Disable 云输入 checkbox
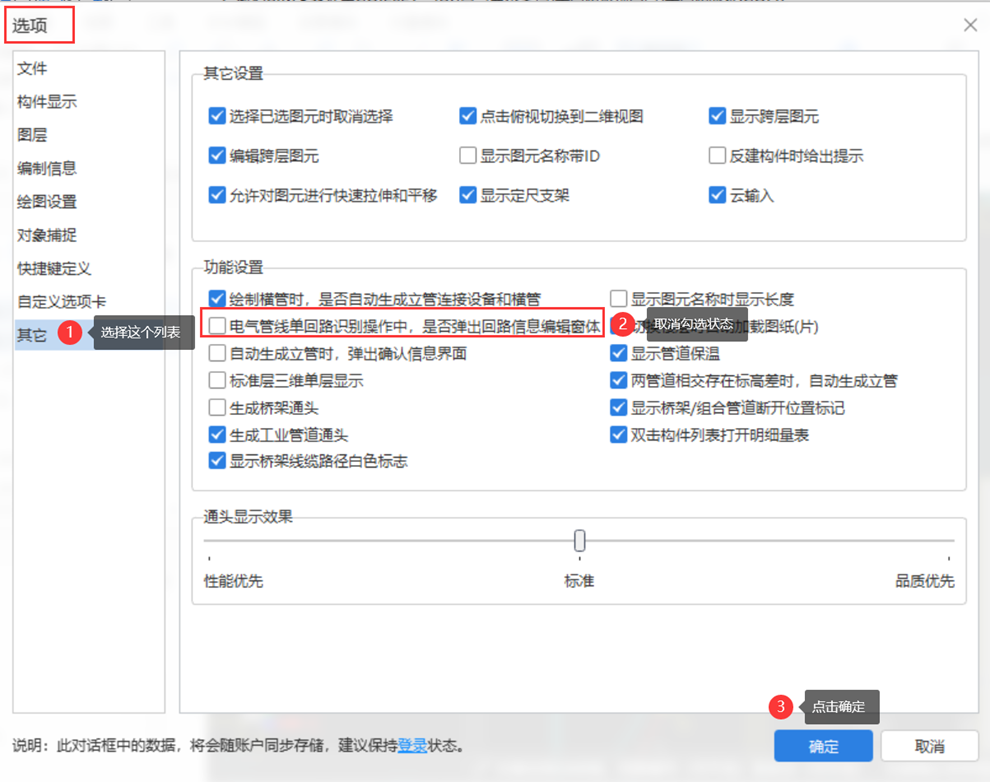Image resolution: width=990 pixels, height=782 pixels. pos(717,195)
